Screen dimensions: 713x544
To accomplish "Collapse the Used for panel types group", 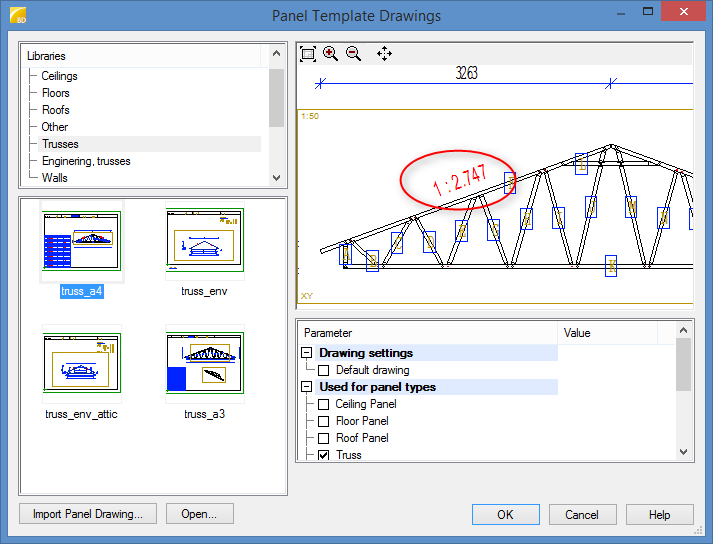I will tap(306, 387).
